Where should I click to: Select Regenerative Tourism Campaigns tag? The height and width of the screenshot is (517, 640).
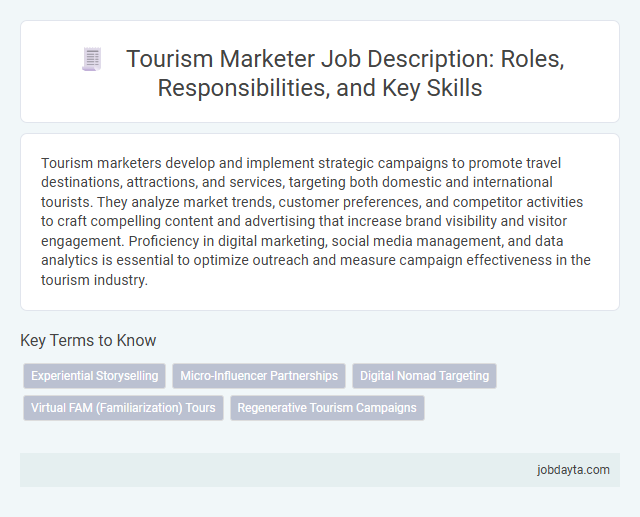click(327, 408)
